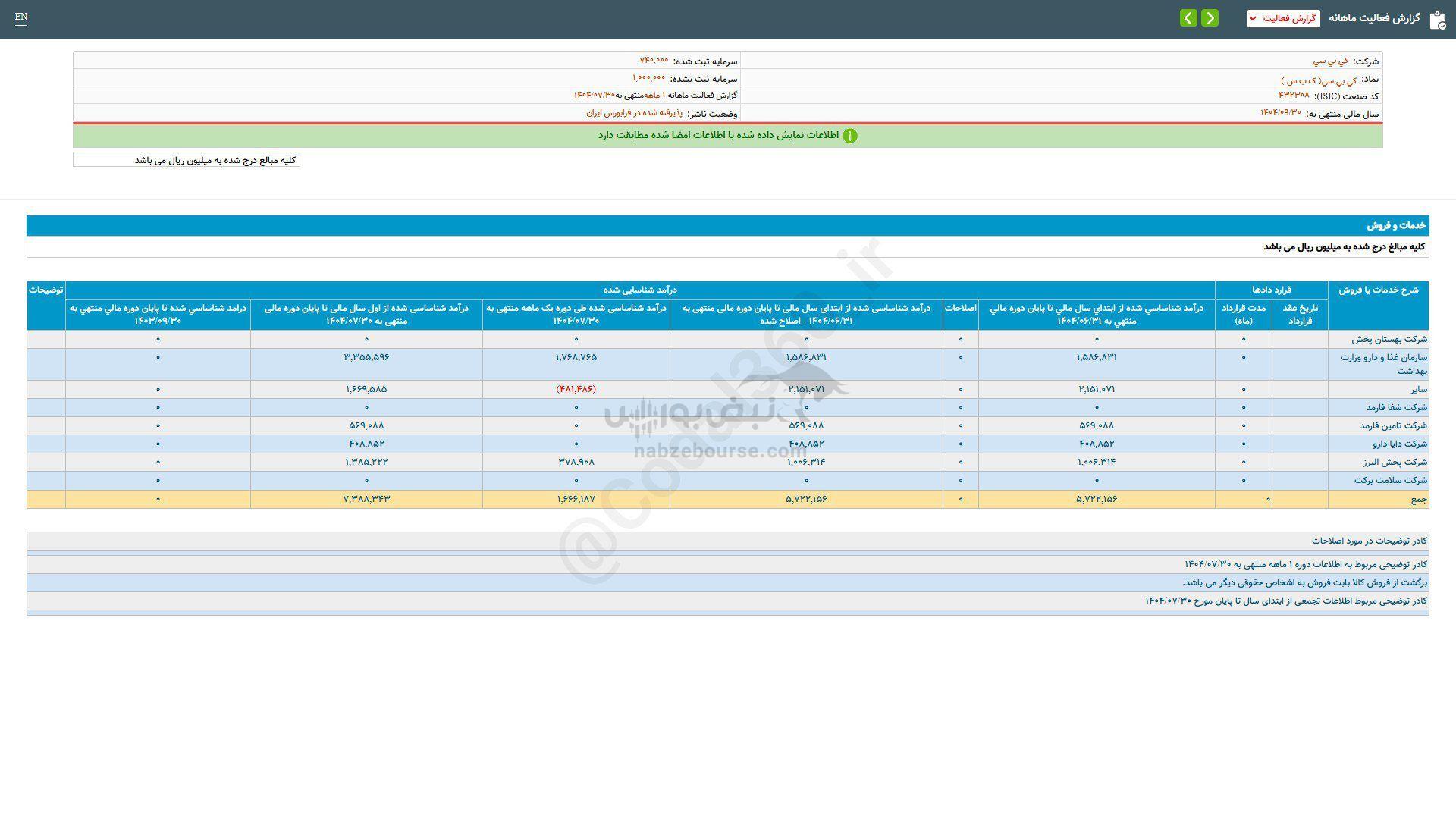This screenshot has height=819, width=1456.
Task: Click the شرح خدمات یا فروش column header
Action: click(x=1378, y=290)
